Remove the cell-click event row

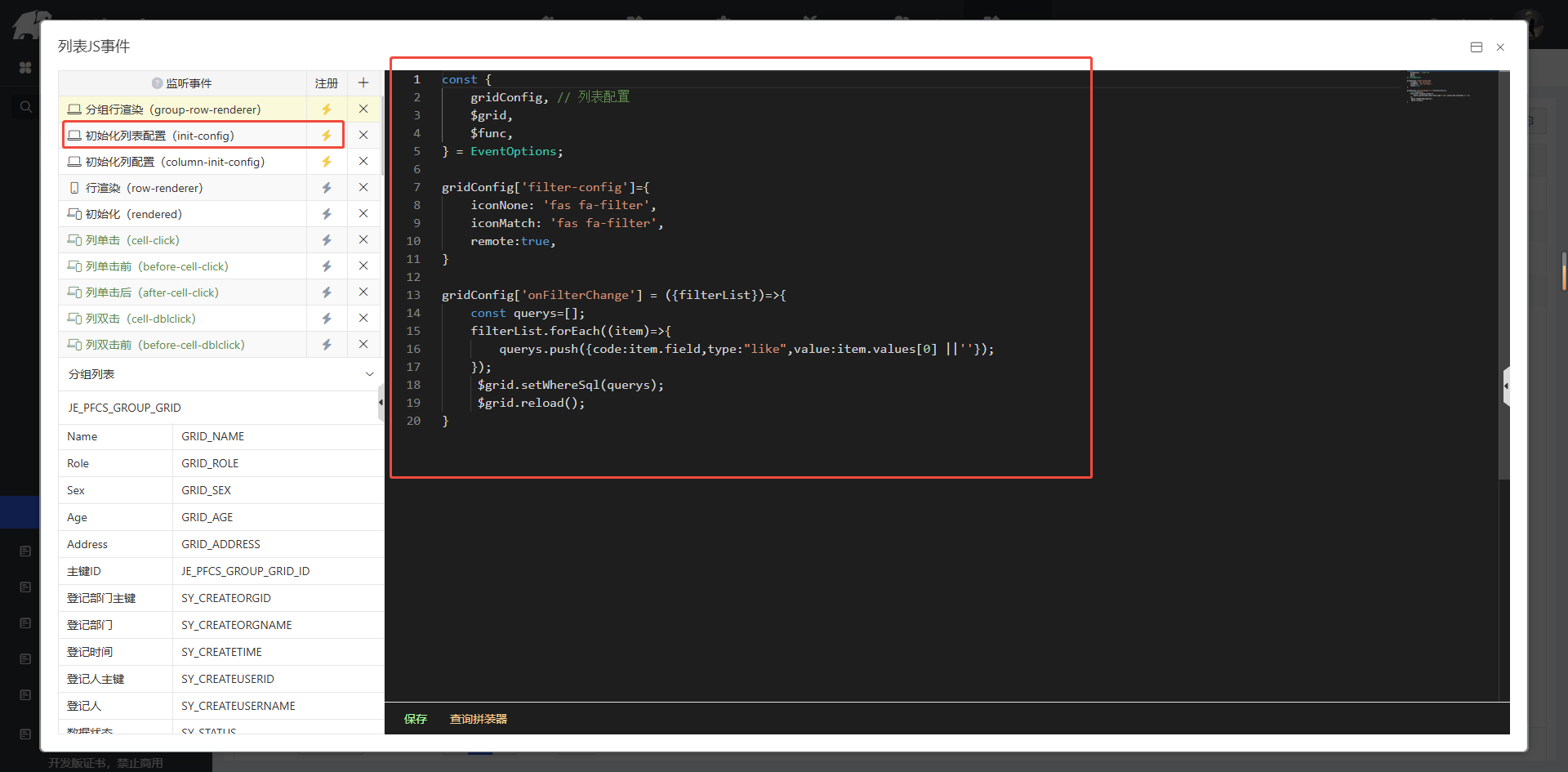coord(363,239)
